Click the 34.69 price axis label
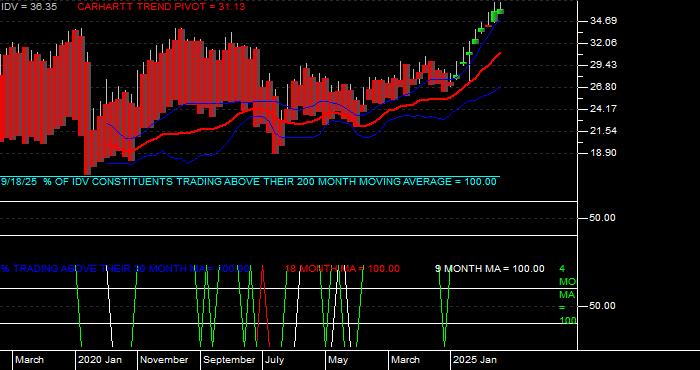Viewport: 700px width, 370px height. 603,21
